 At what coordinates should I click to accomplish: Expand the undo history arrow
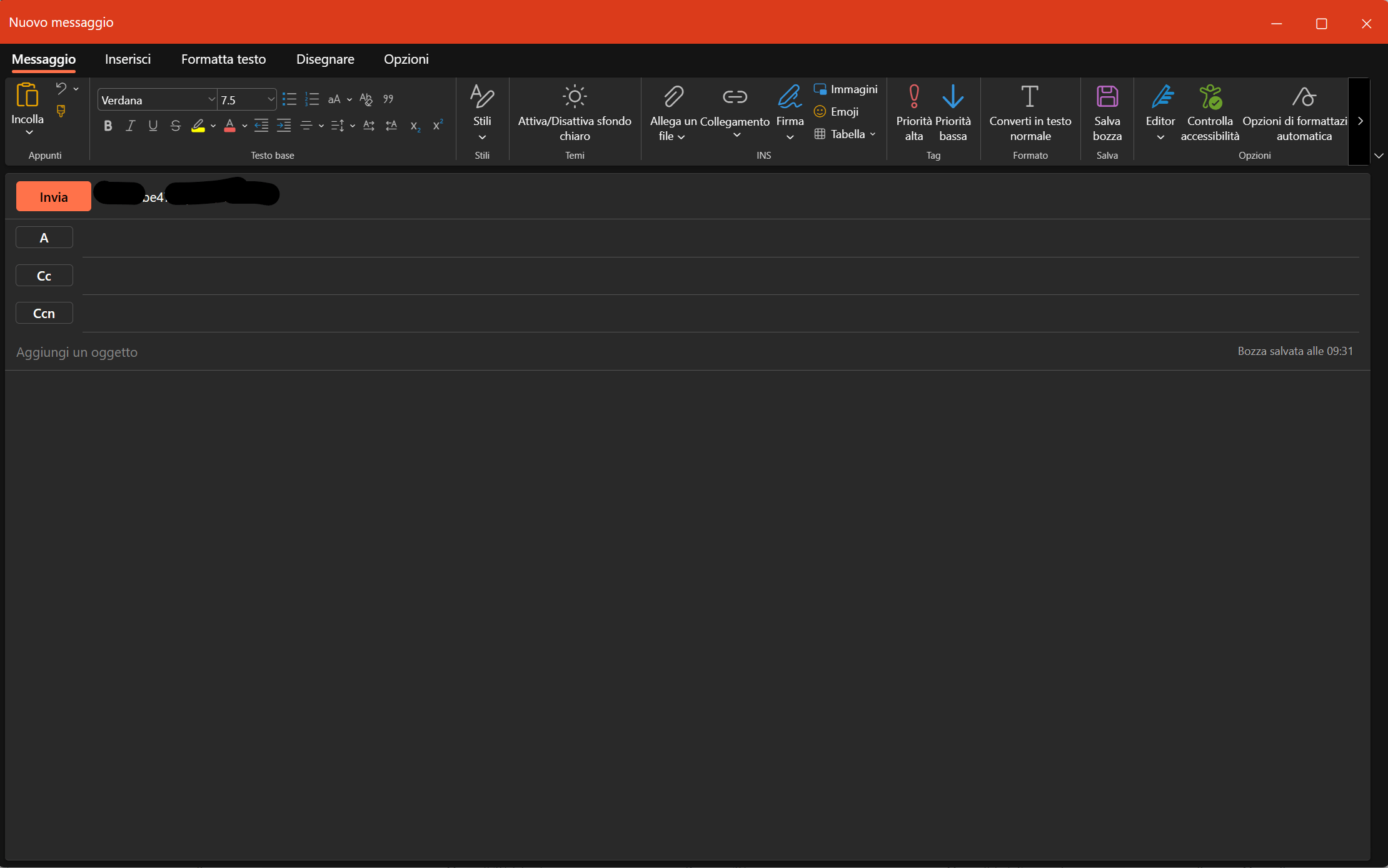pyautogui.click(x=76, y=89)
